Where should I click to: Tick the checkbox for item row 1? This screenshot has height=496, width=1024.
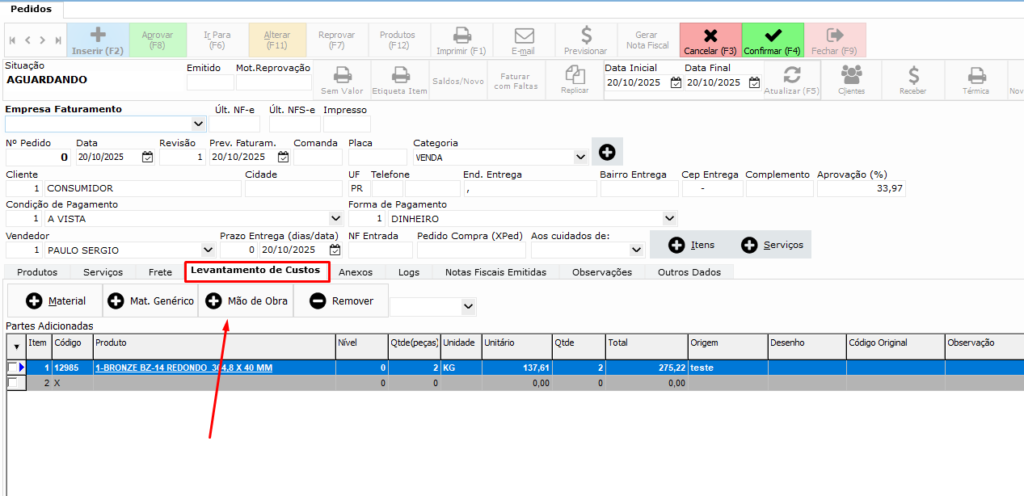(x=14, y=369)
